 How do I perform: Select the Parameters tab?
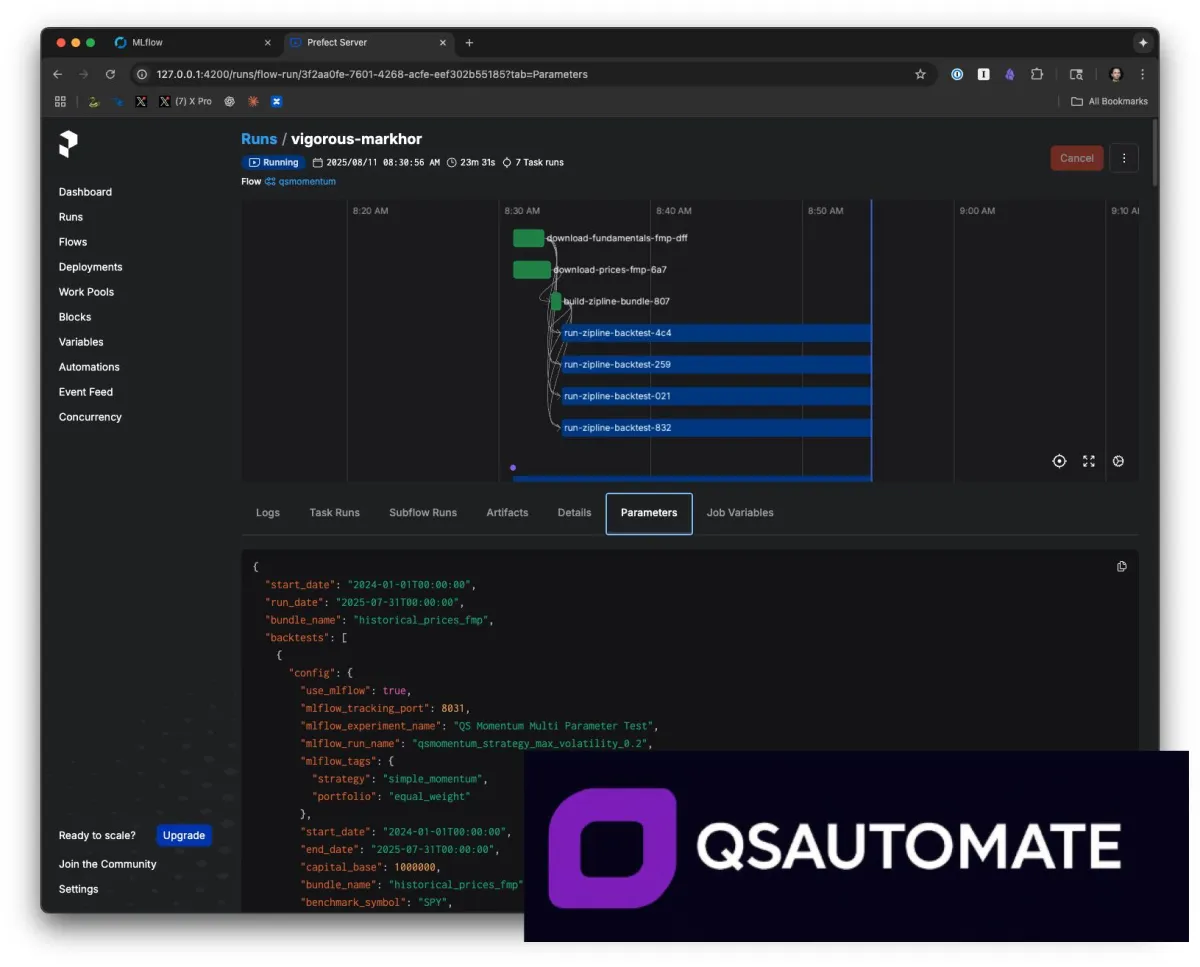coord(649,513)
